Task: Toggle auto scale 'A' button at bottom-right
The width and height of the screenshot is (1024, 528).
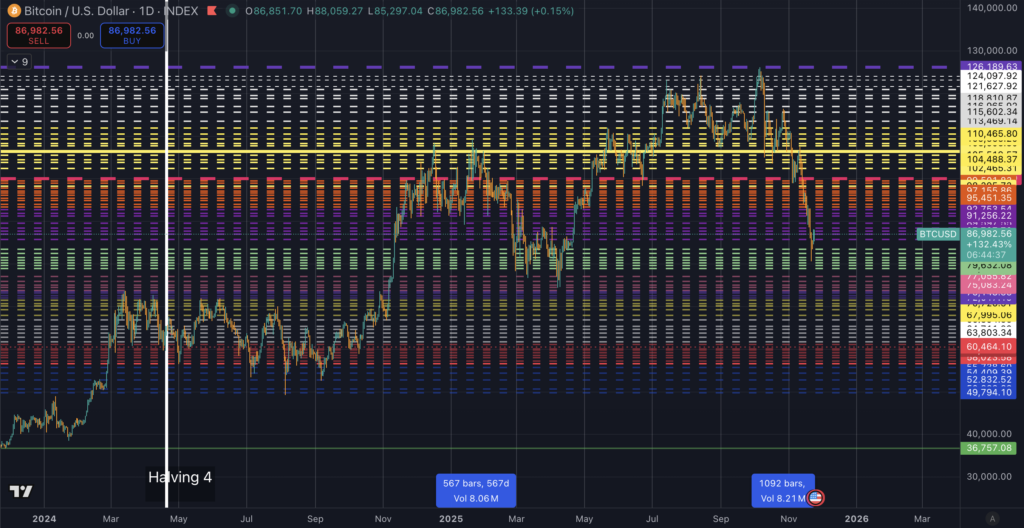Action: coord(991,518)
